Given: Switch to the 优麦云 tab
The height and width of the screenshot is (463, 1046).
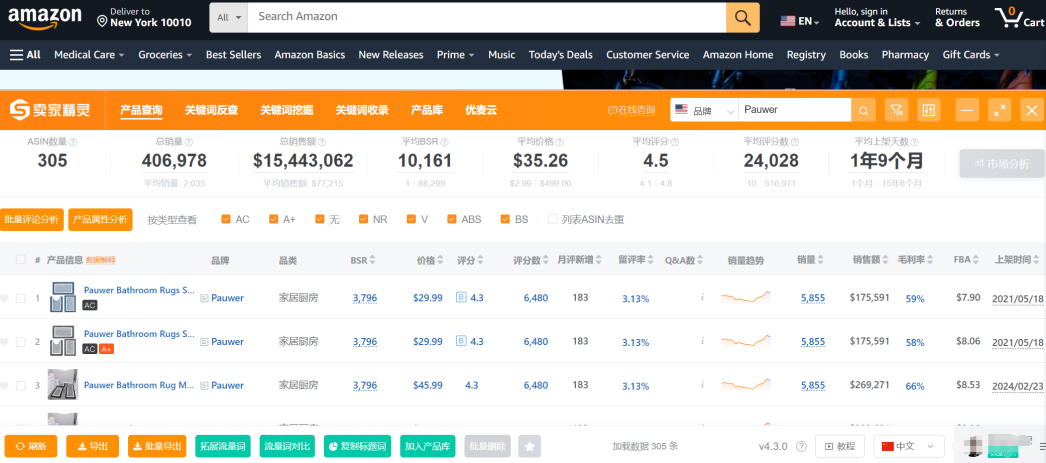Looking at the screenshot, I should [x=481, y=110].
